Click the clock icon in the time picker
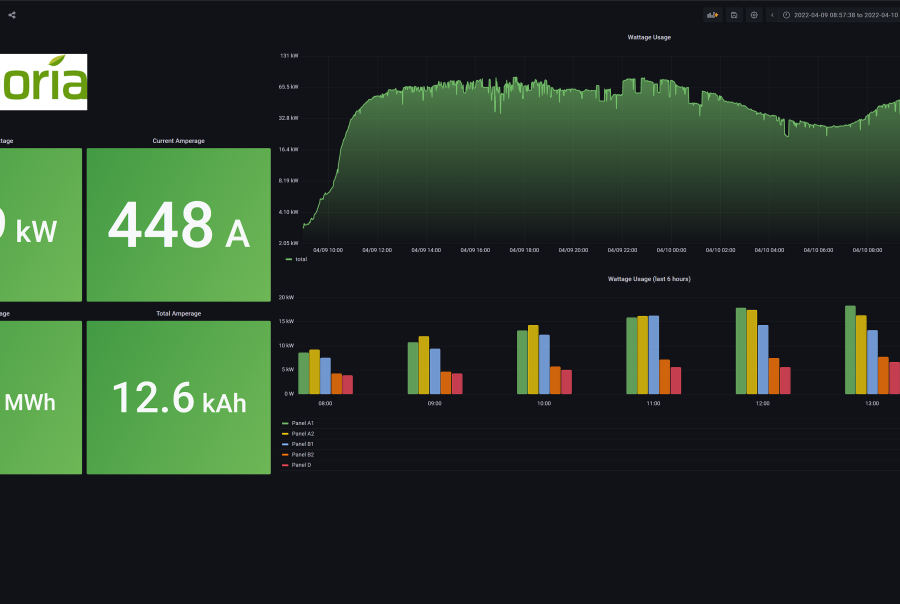This screenshot has height=604, width=900. tap(786, 15)
